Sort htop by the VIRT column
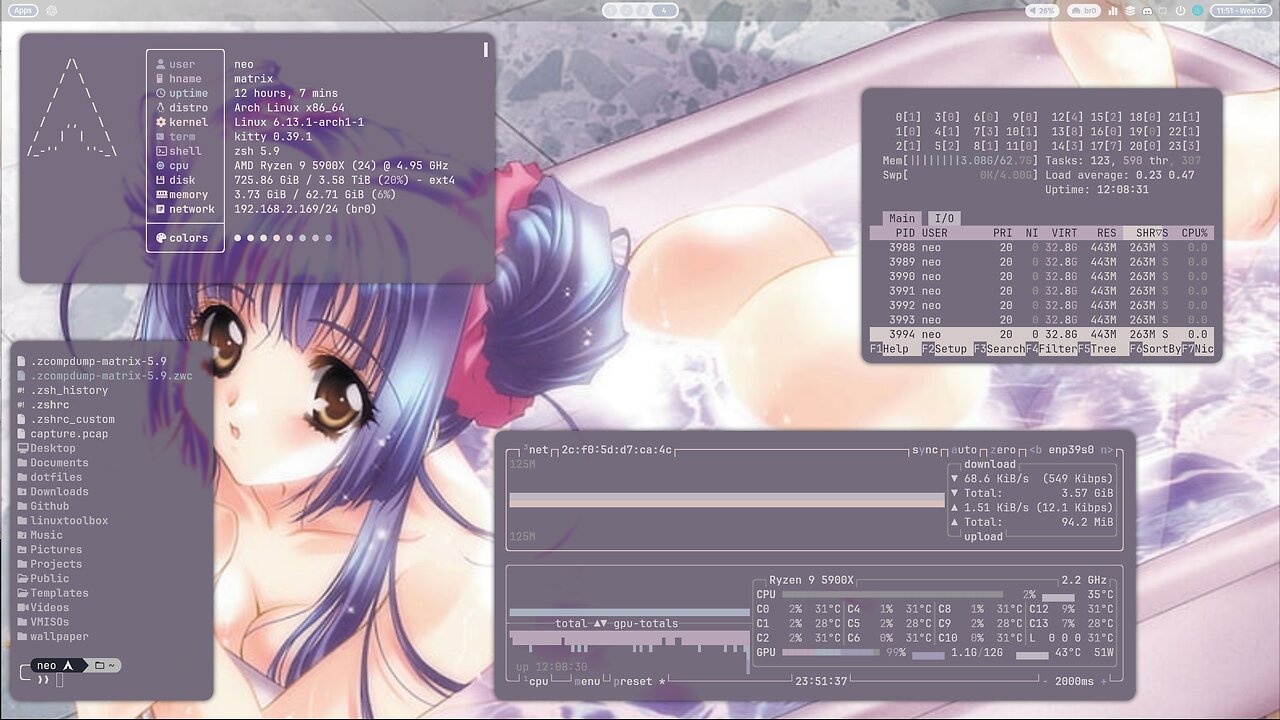This screenshot has width=1280, height=720. coord(1064,233)
